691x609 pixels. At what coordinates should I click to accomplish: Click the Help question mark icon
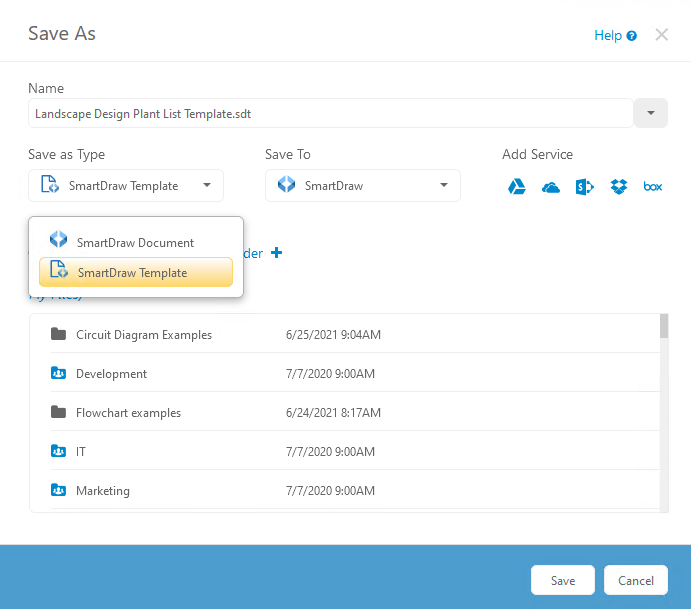coord(632,36)
